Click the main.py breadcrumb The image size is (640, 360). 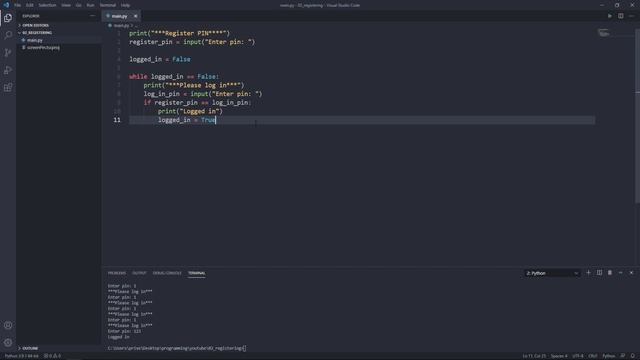[x=121, y=25]
